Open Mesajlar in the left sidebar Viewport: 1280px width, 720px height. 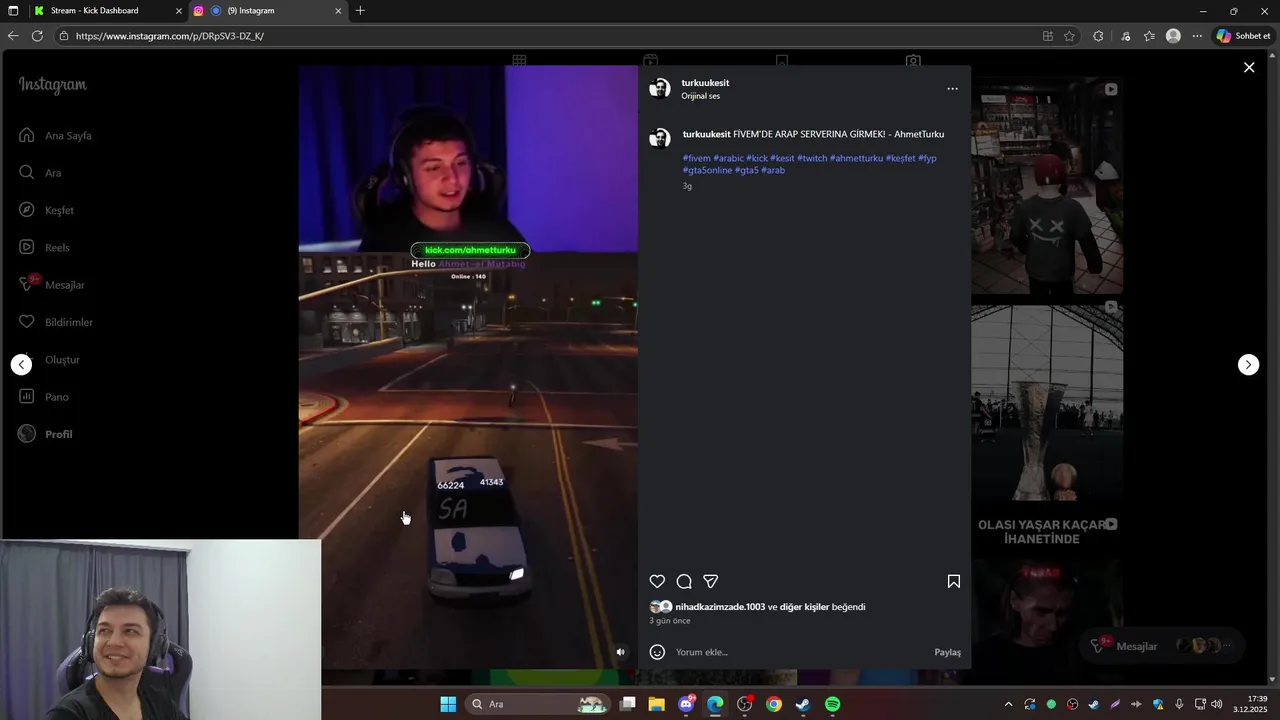point(52,285)
